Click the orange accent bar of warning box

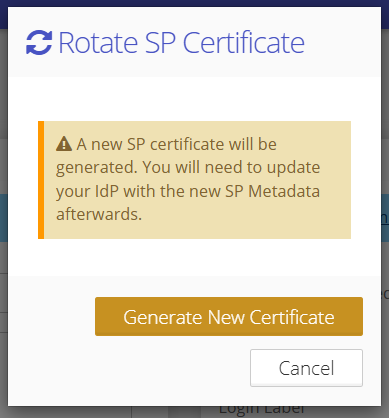[x=41, y=180]
